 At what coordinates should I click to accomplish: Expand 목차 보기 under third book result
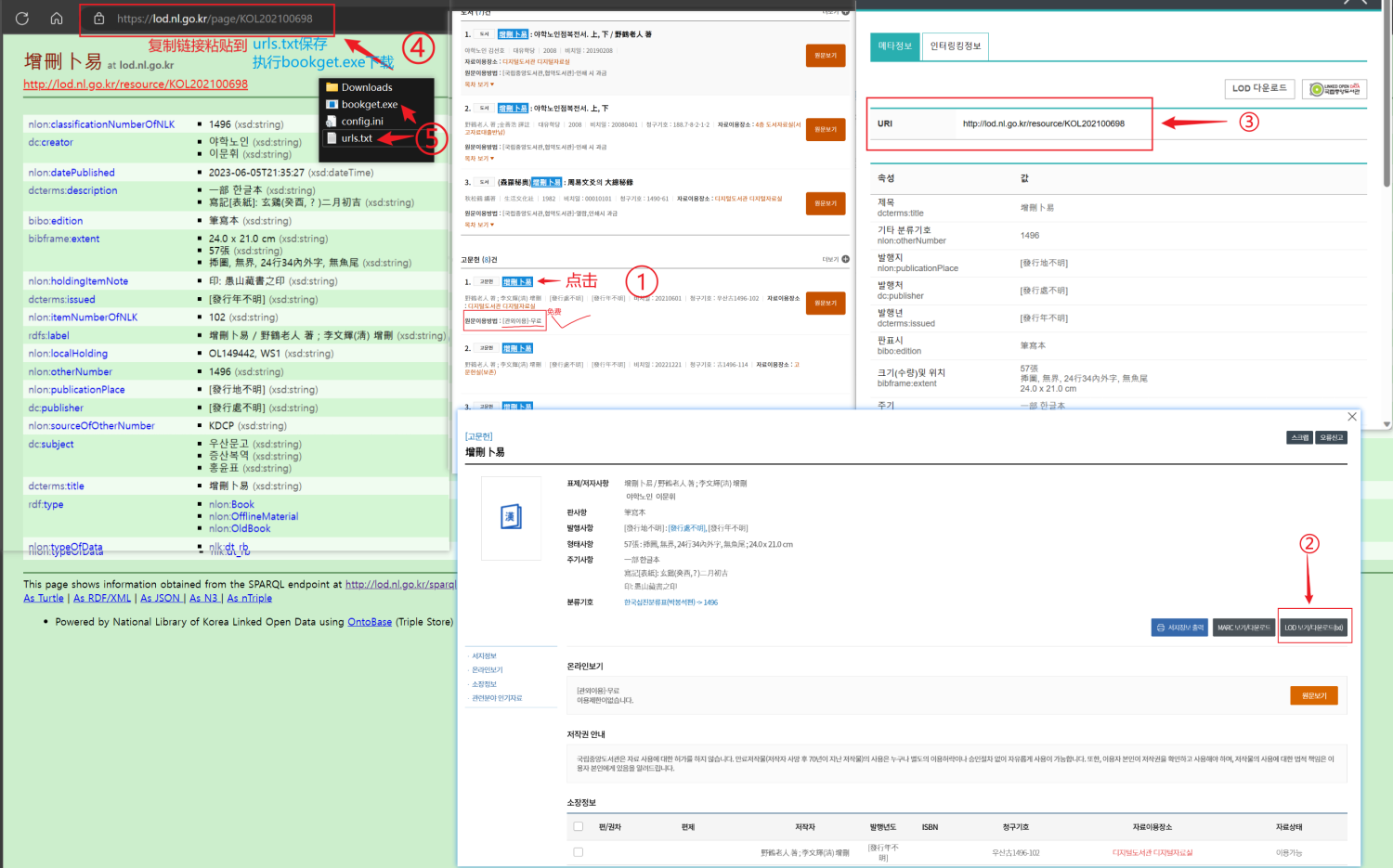tap(479, 225)
